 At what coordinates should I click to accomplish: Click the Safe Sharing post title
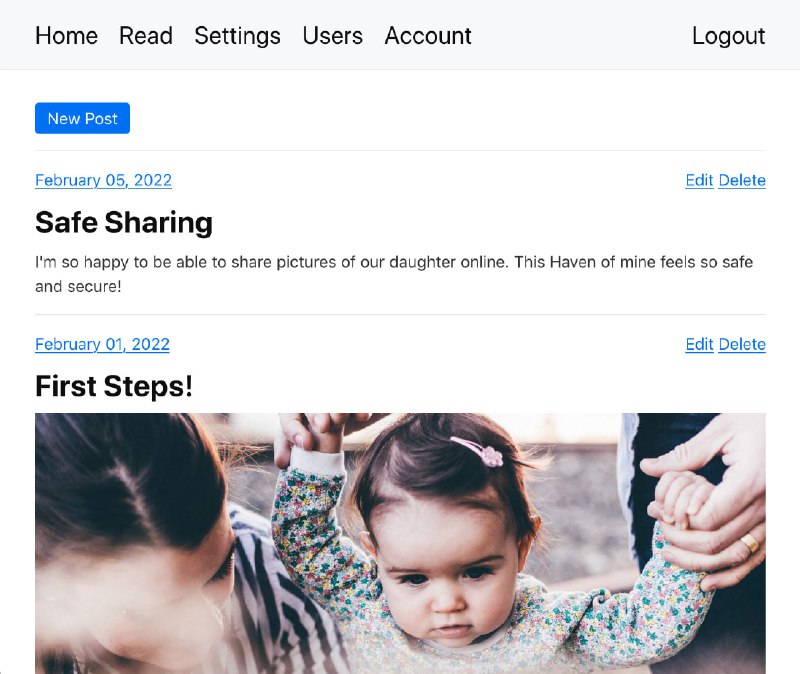[x=124, y=222]
